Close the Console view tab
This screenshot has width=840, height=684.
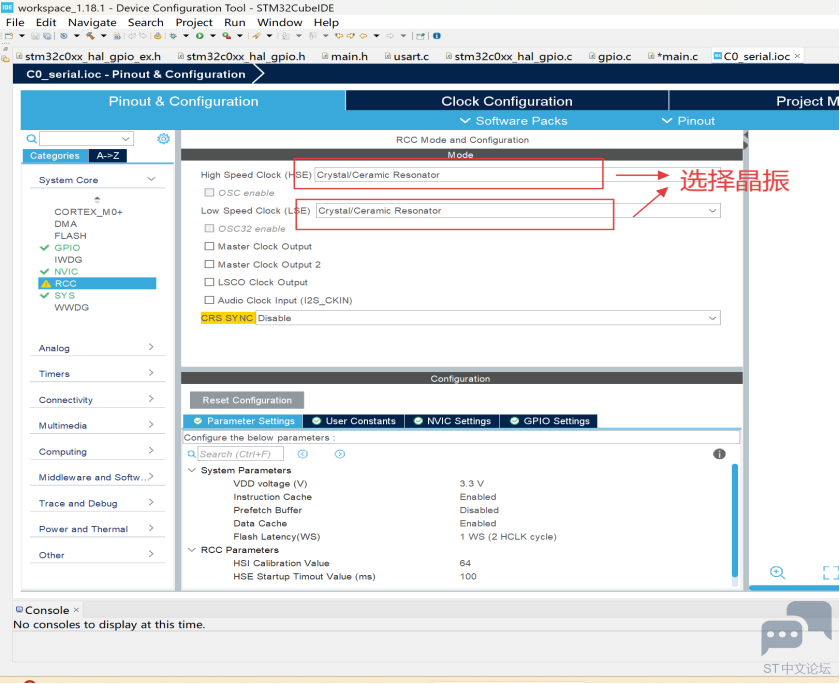pos(76,610)
